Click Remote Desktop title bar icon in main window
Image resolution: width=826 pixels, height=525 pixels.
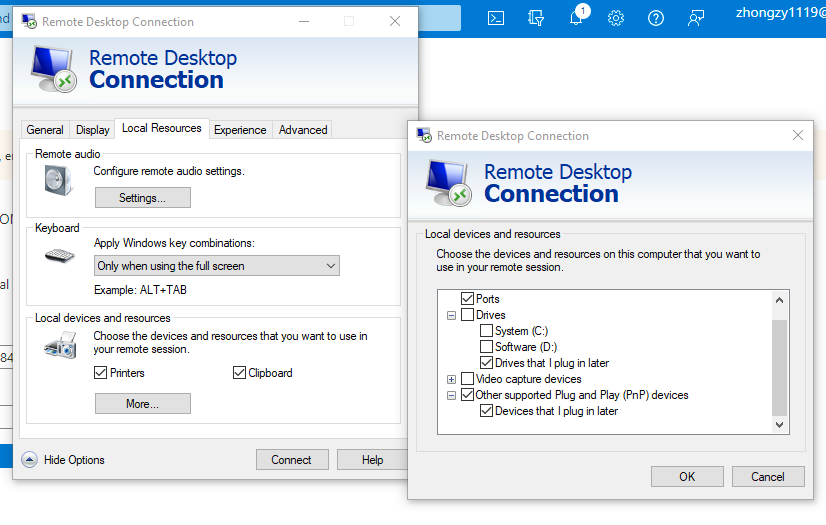(x=29, y=22)
